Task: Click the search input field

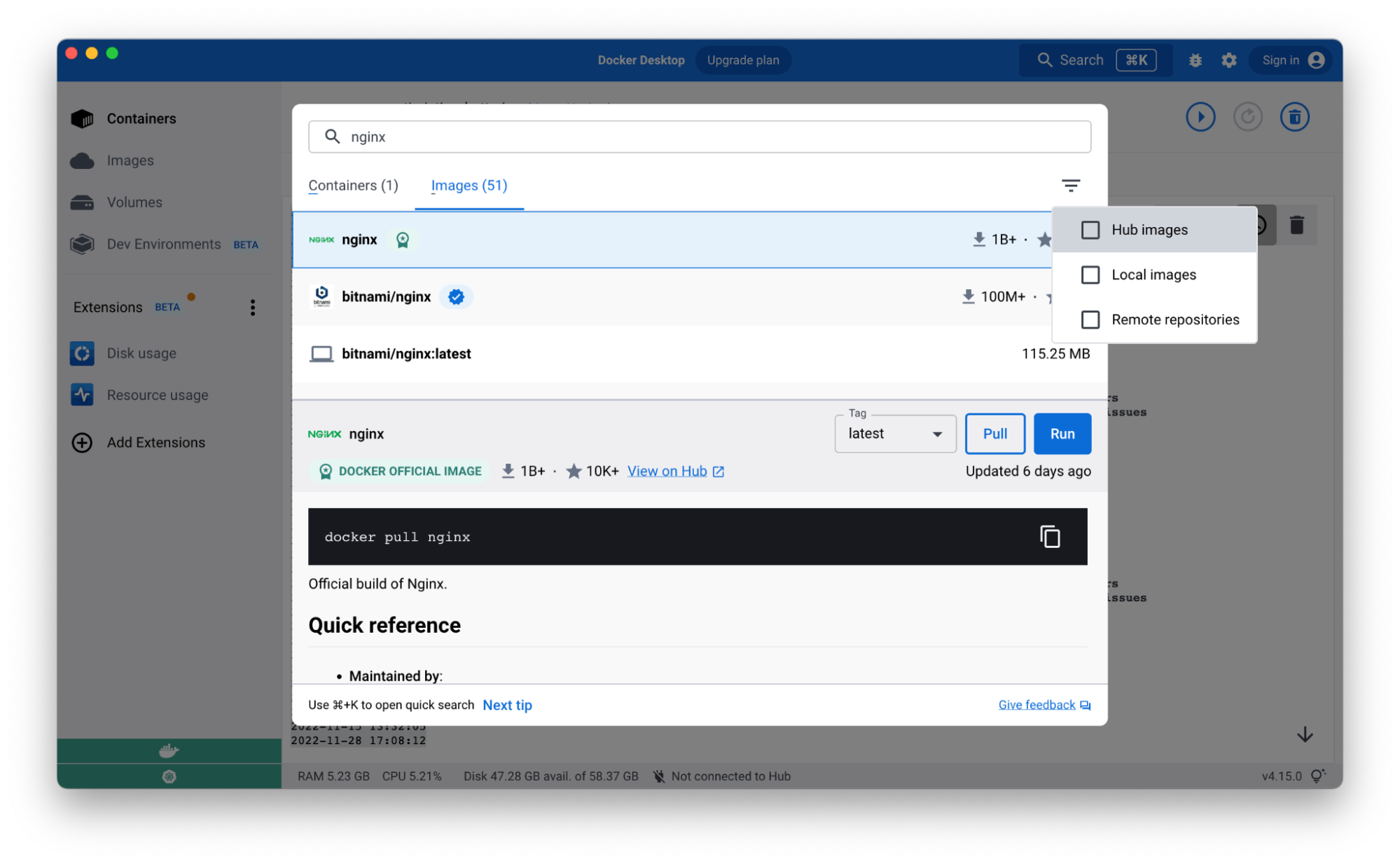Action: point(698,136)
